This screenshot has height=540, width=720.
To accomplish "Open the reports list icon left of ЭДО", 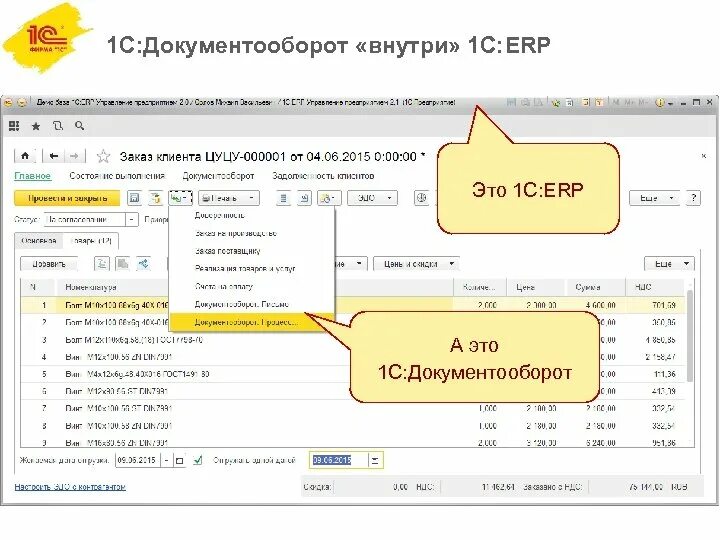I will [283, 198].
